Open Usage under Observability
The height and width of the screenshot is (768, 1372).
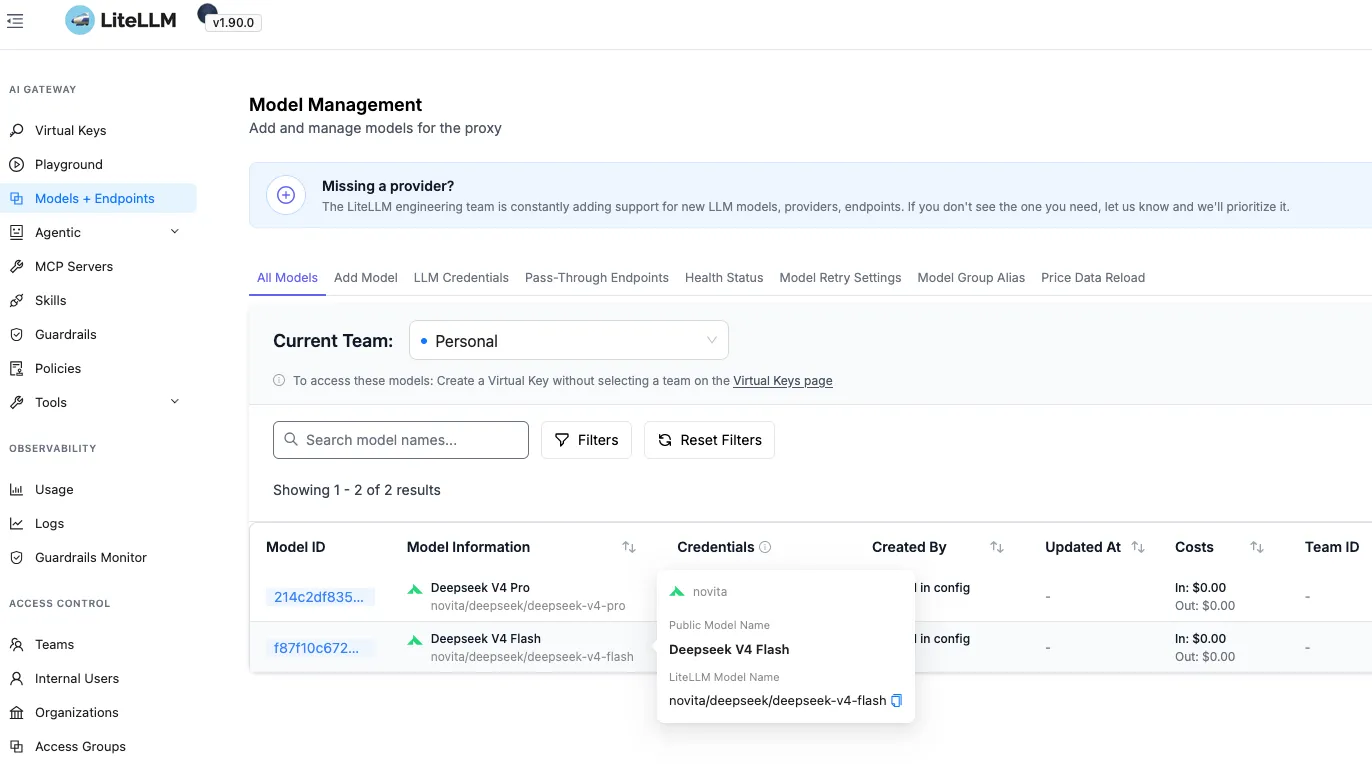tap(54, 489)
